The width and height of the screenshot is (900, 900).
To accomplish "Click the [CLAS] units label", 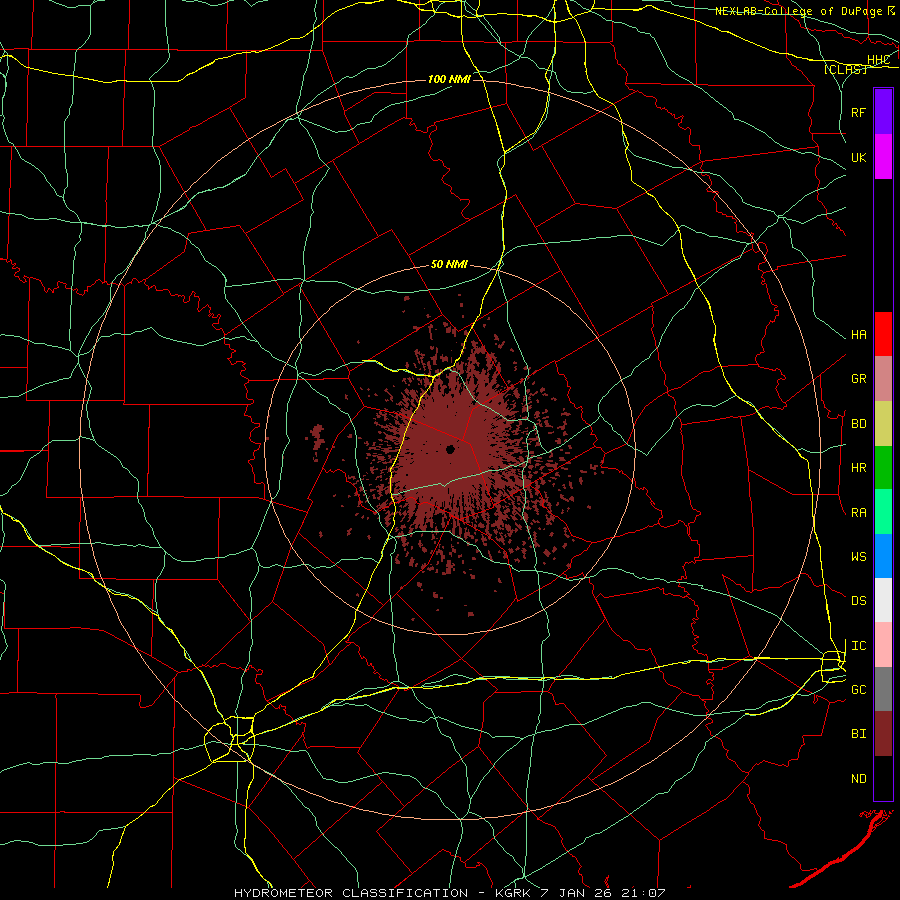I will [x=845, y=69].
